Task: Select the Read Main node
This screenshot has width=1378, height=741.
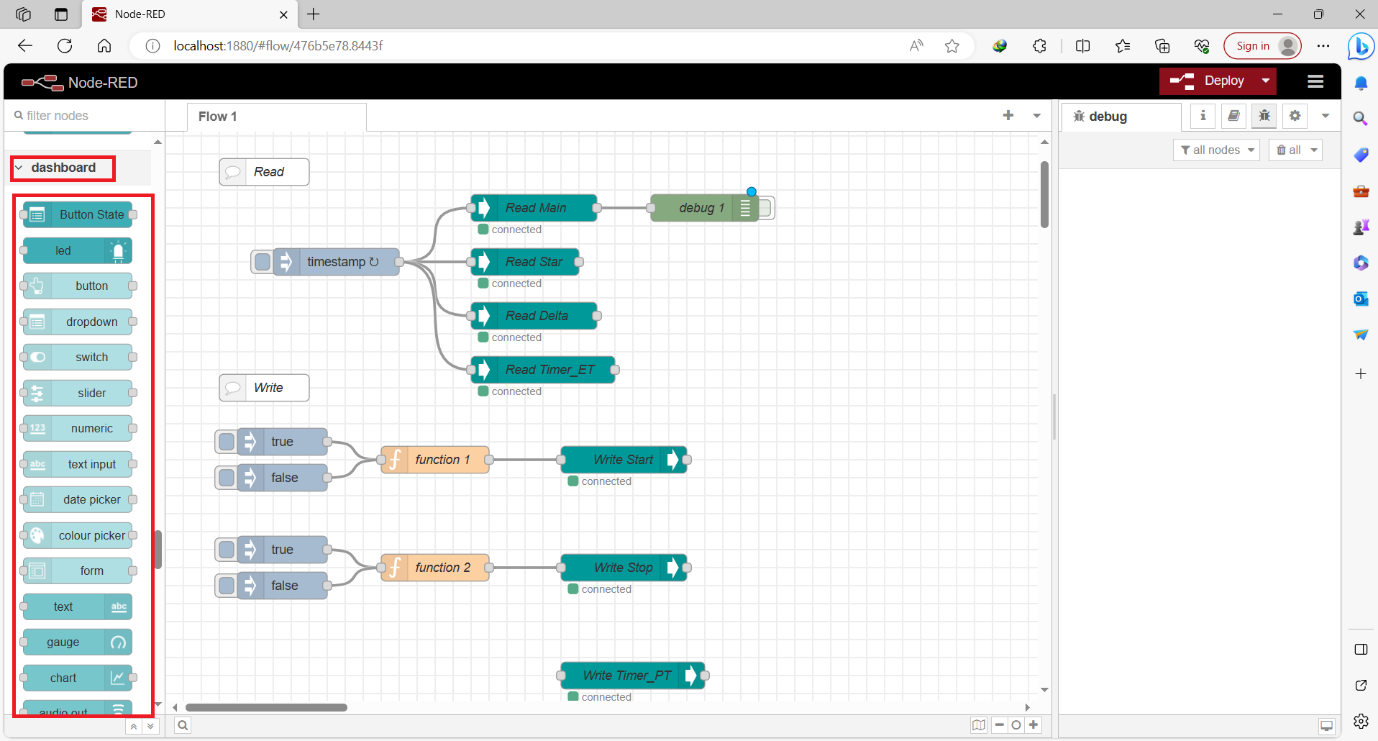Action: 534,208
